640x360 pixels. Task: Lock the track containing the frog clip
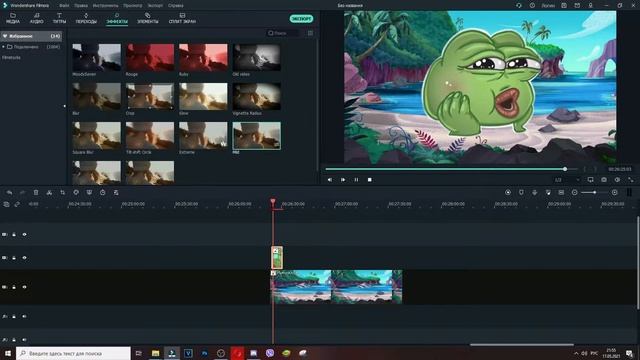14,258
